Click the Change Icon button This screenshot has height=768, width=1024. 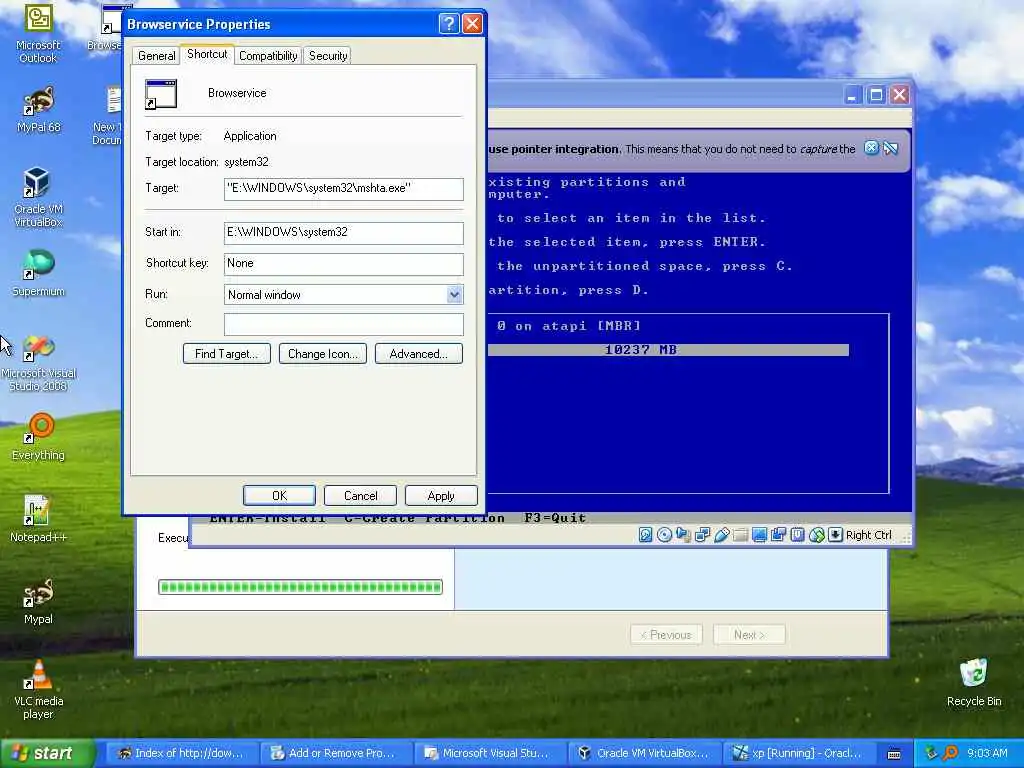tap(323, 354)
